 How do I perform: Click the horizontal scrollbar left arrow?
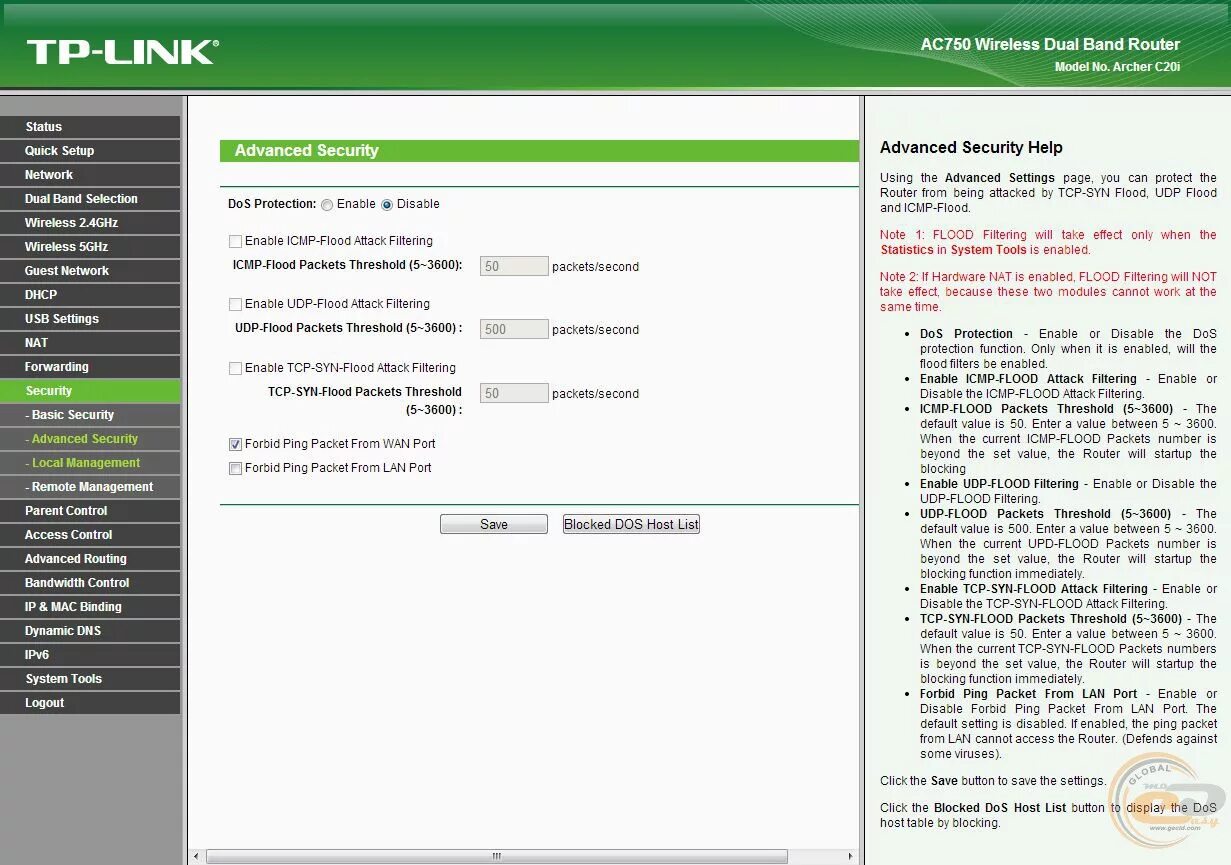click(196, 857)
